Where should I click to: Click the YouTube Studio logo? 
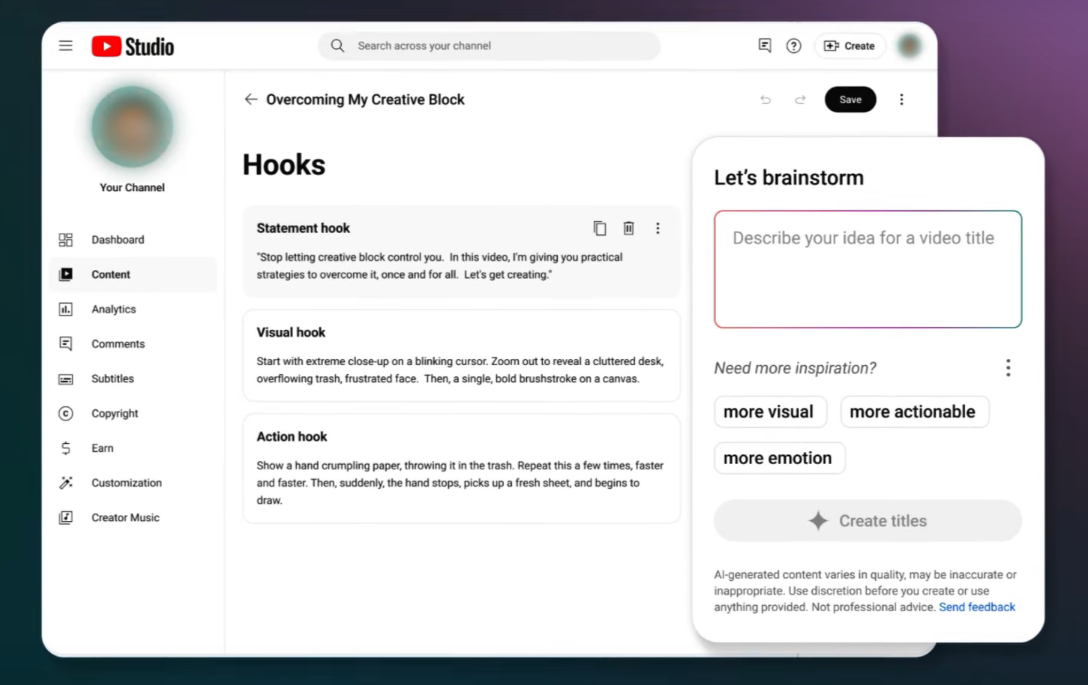click(133, 46)
